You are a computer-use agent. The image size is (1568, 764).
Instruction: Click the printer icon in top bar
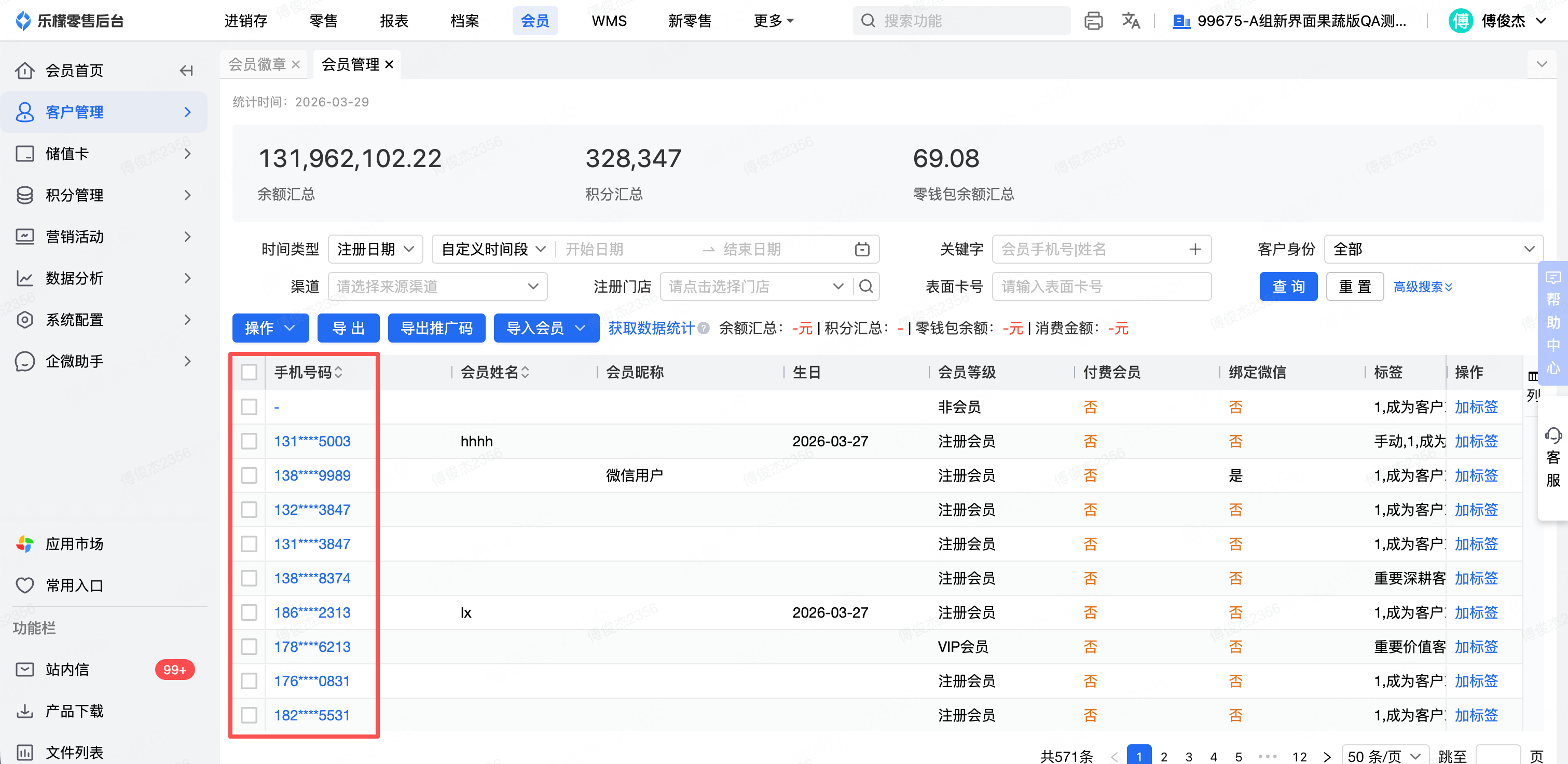click(1093, 21)
